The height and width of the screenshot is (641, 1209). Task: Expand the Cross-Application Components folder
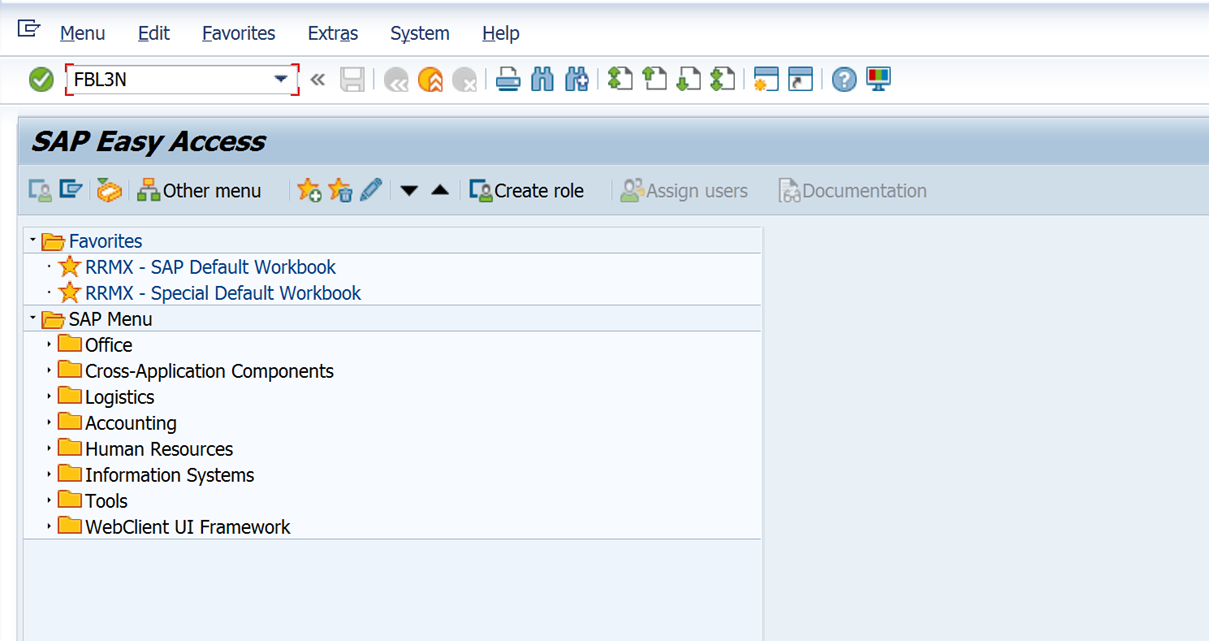50,370
